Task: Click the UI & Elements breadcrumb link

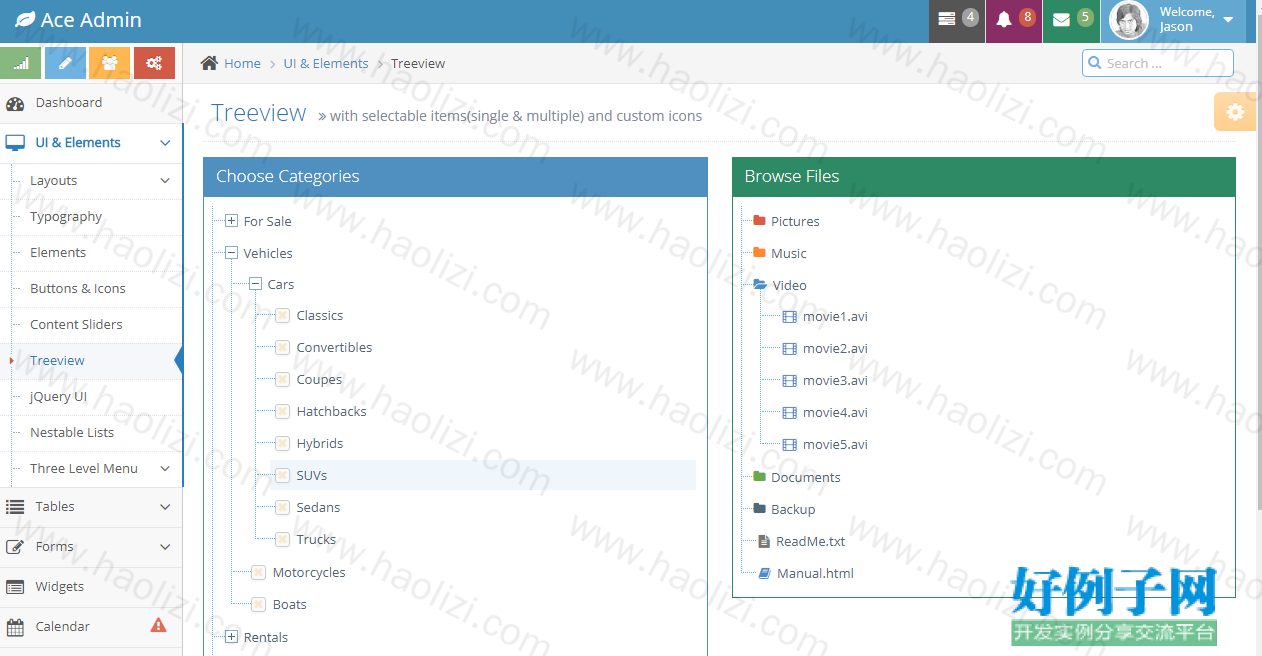Action: [x=326, y=63]
